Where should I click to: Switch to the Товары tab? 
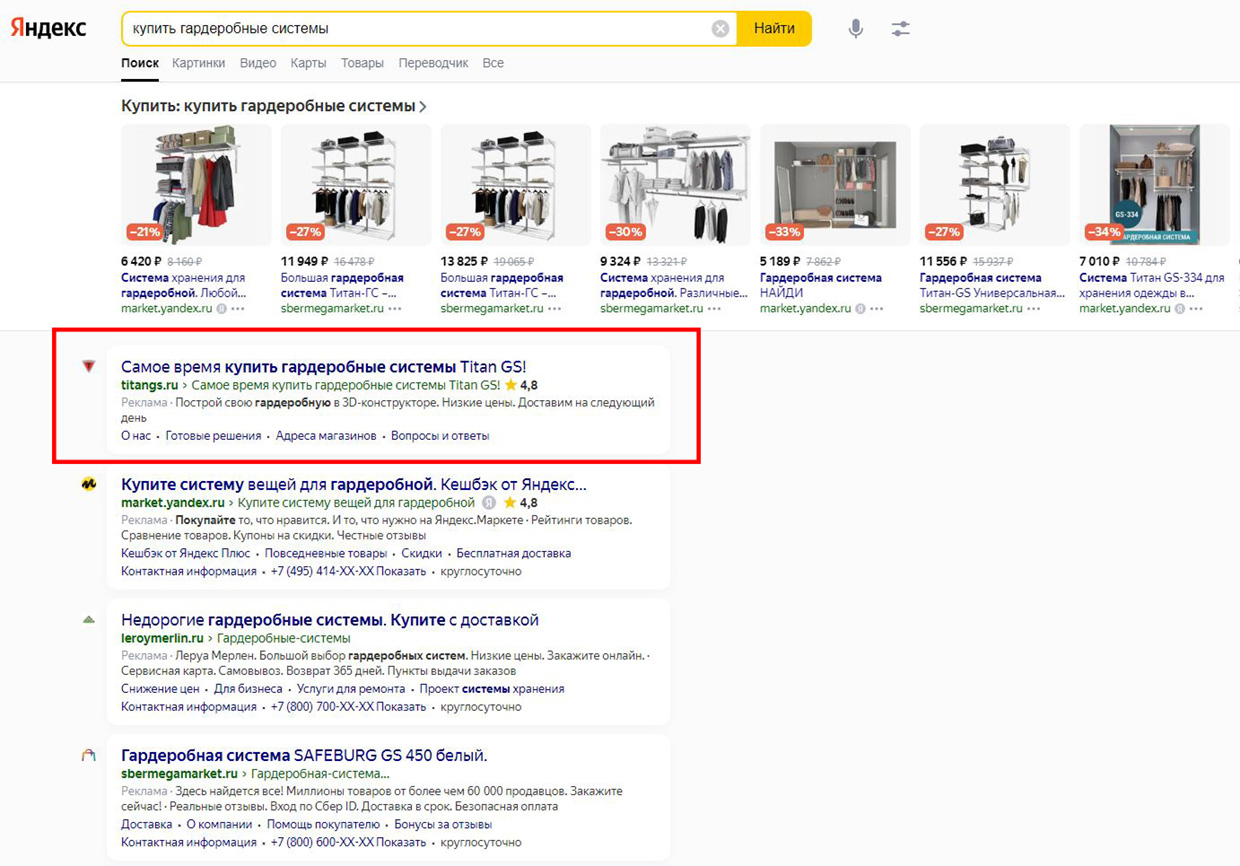[x=362, y=63]
